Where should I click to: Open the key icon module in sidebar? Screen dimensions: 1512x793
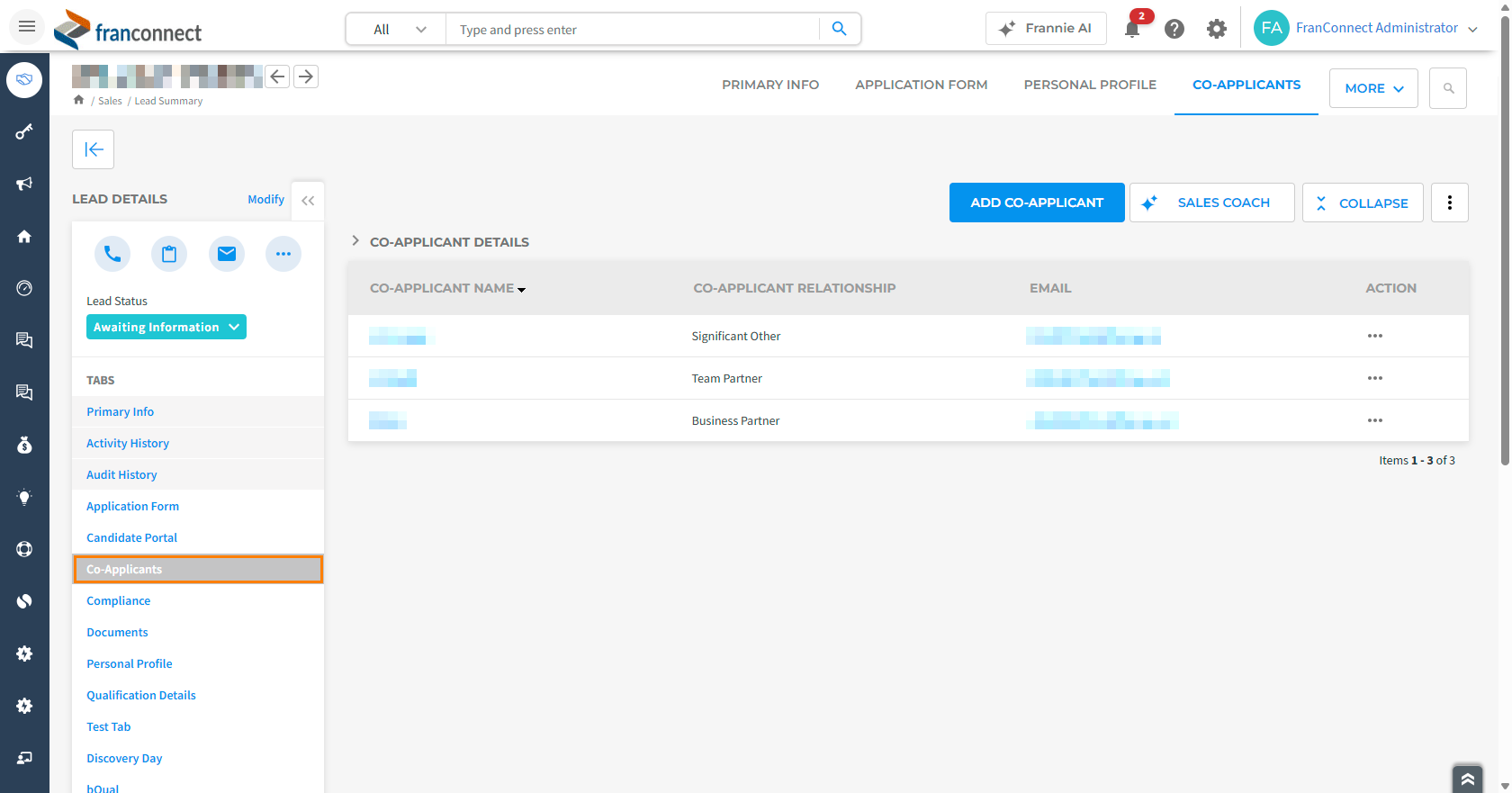coord(24,132)
